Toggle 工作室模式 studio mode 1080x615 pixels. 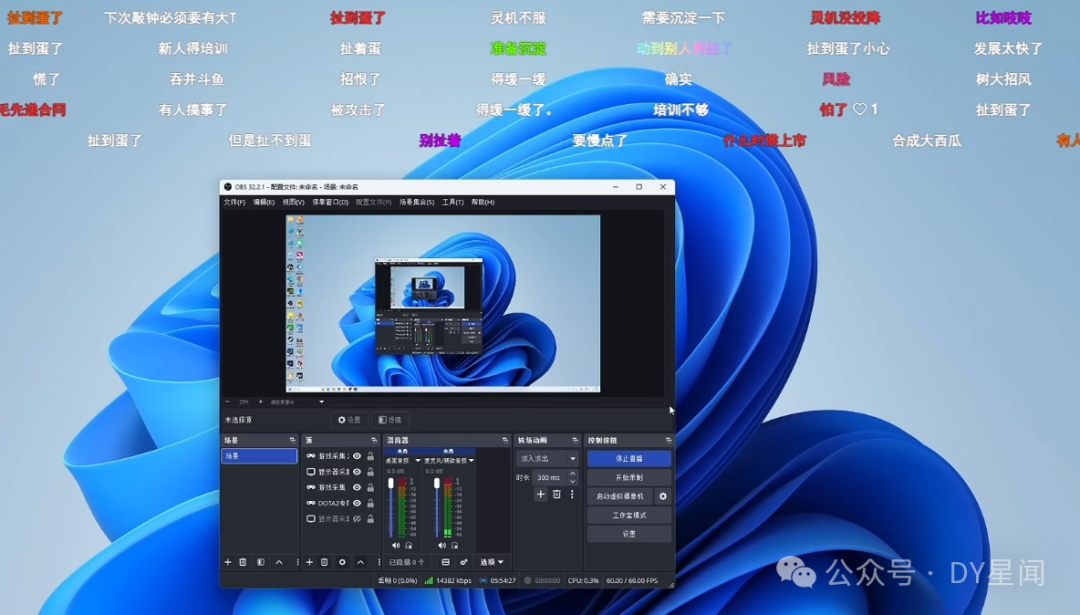pos(629,515)
